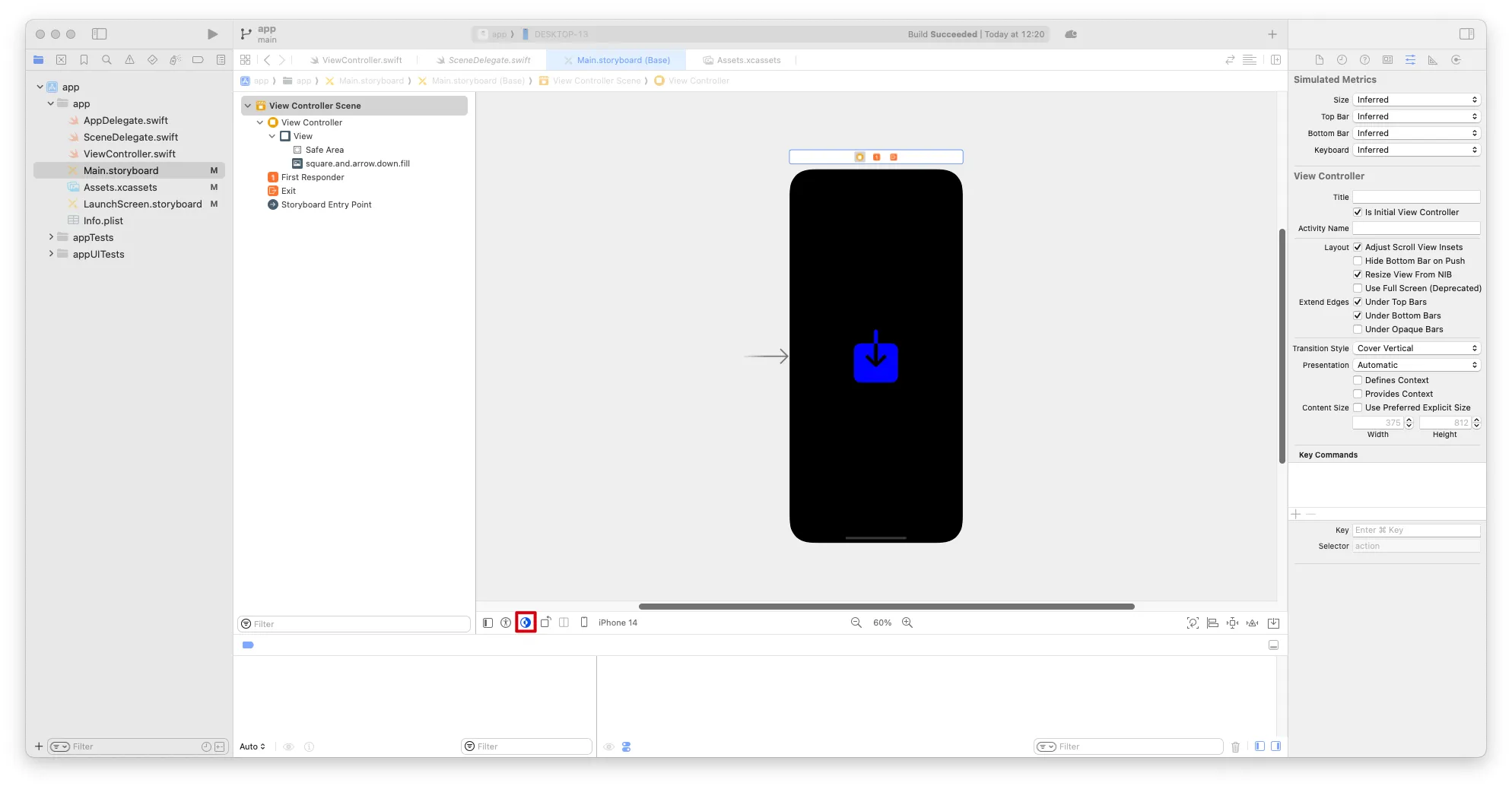Expand the appUITests folder

[51, 254]
